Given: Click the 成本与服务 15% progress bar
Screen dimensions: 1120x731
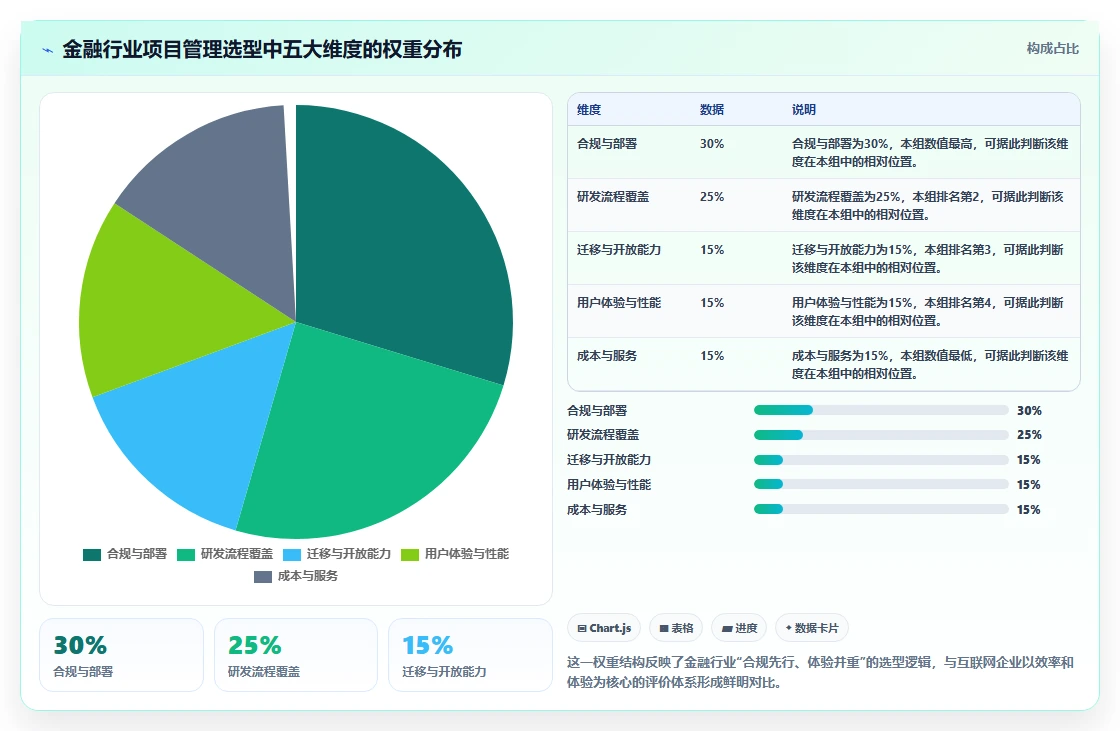Looking at the screenshot, I should pyautogui.click(x=881, y=509).
